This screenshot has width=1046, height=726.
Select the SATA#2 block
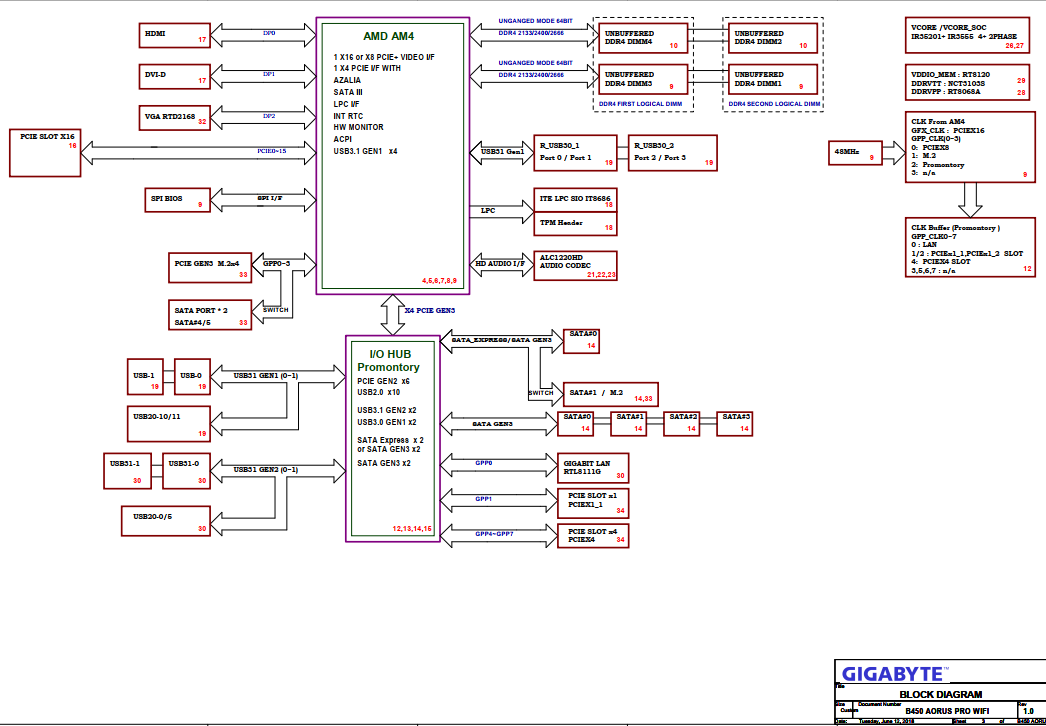click(x=682, y=424)
